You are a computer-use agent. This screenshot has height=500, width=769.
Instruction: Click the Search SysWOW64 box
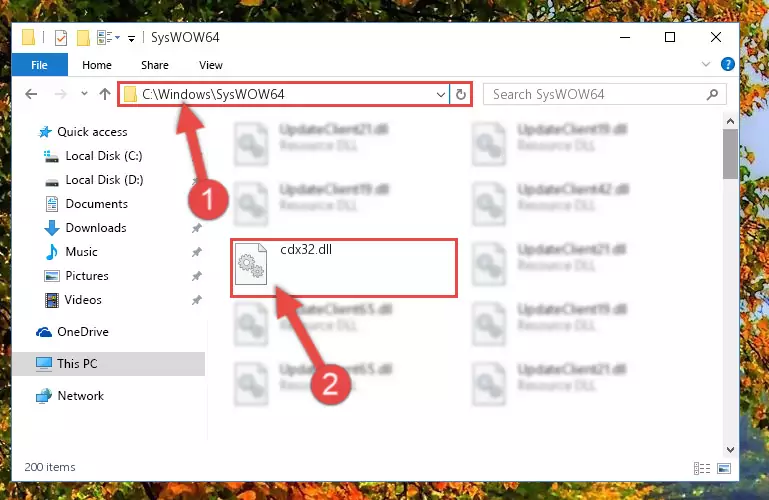604,94
